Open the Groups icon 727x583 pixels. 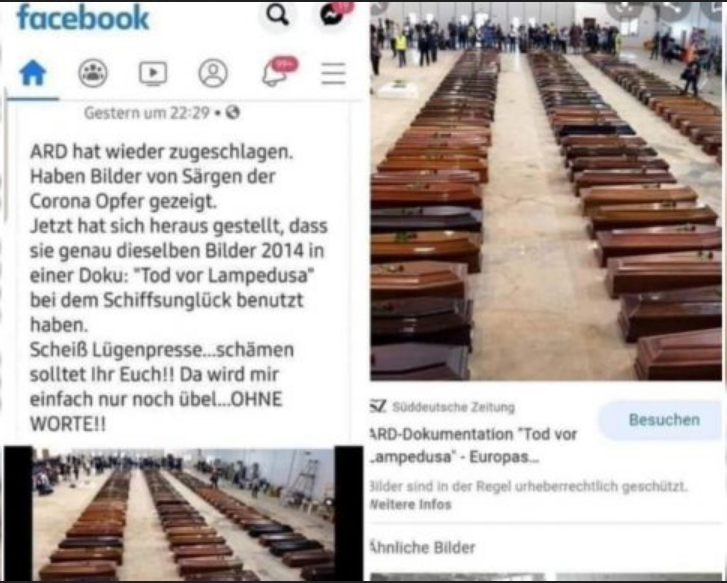pyautogui.click(x=93, y=73)
